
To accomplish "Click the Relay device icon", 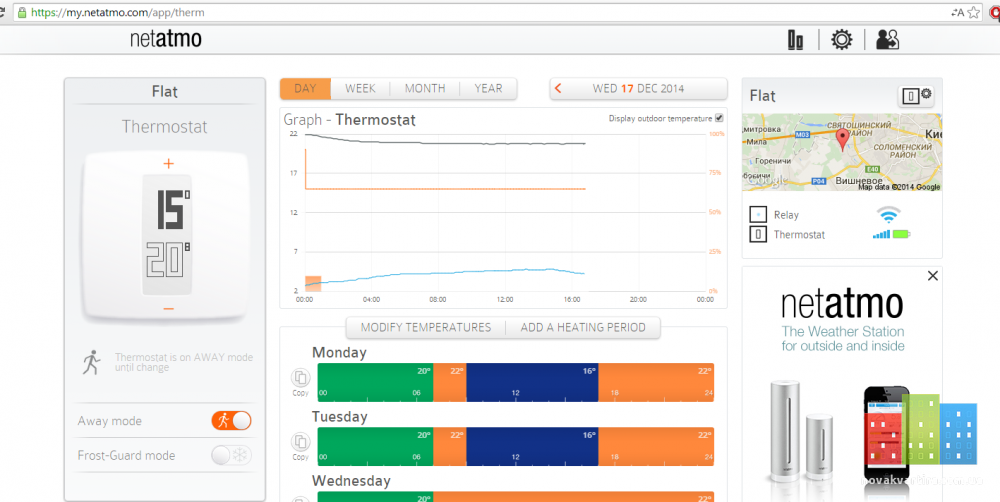I will 758,214.
